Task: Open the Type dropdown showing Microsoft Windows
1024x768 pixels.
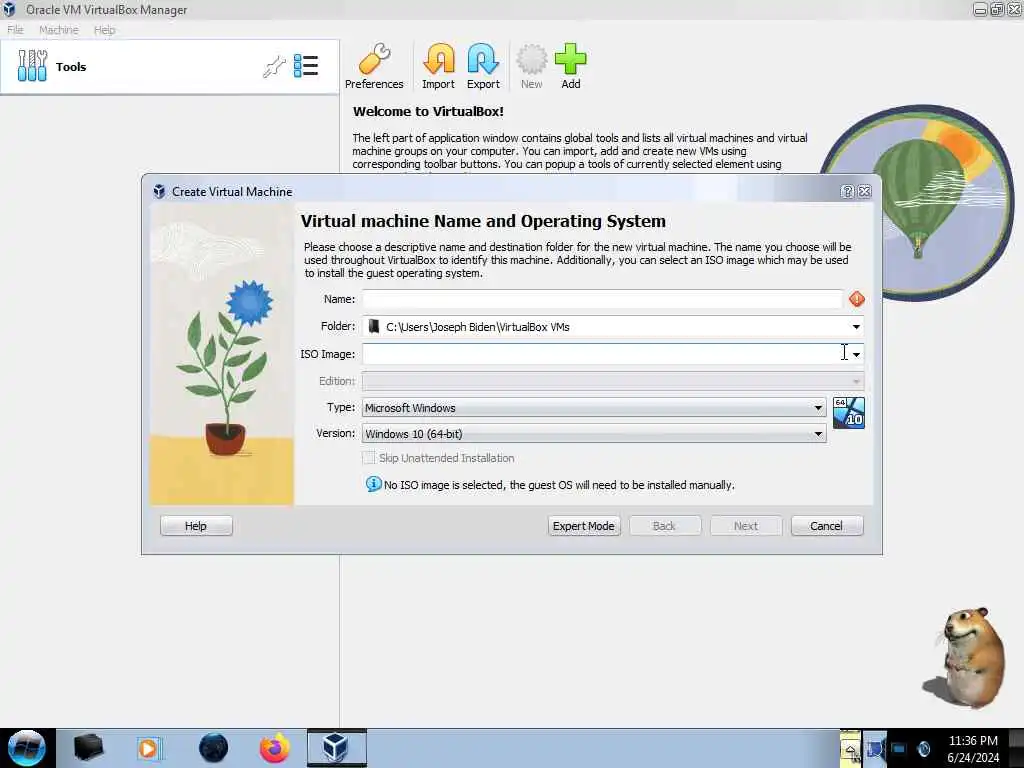Action: [594, 408]
